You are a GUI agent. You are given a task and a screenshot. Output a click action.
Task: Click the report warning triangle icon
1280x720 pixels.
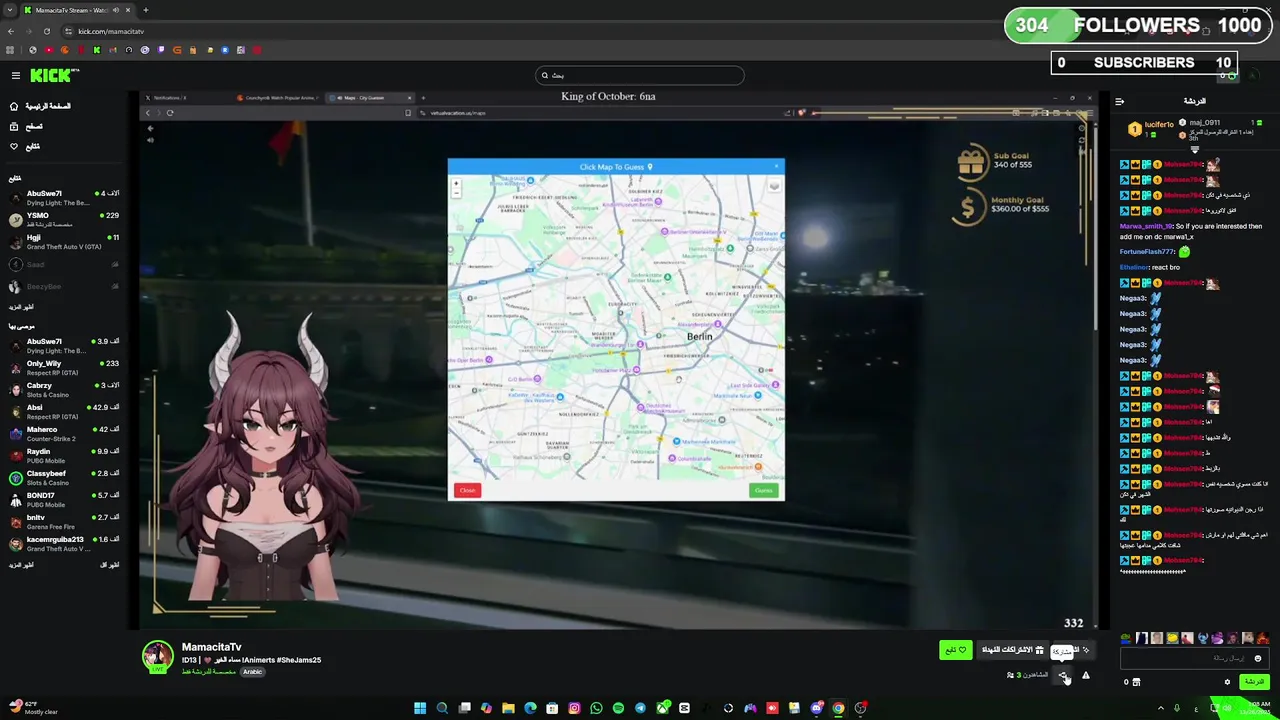click(x=1086, y=676)
